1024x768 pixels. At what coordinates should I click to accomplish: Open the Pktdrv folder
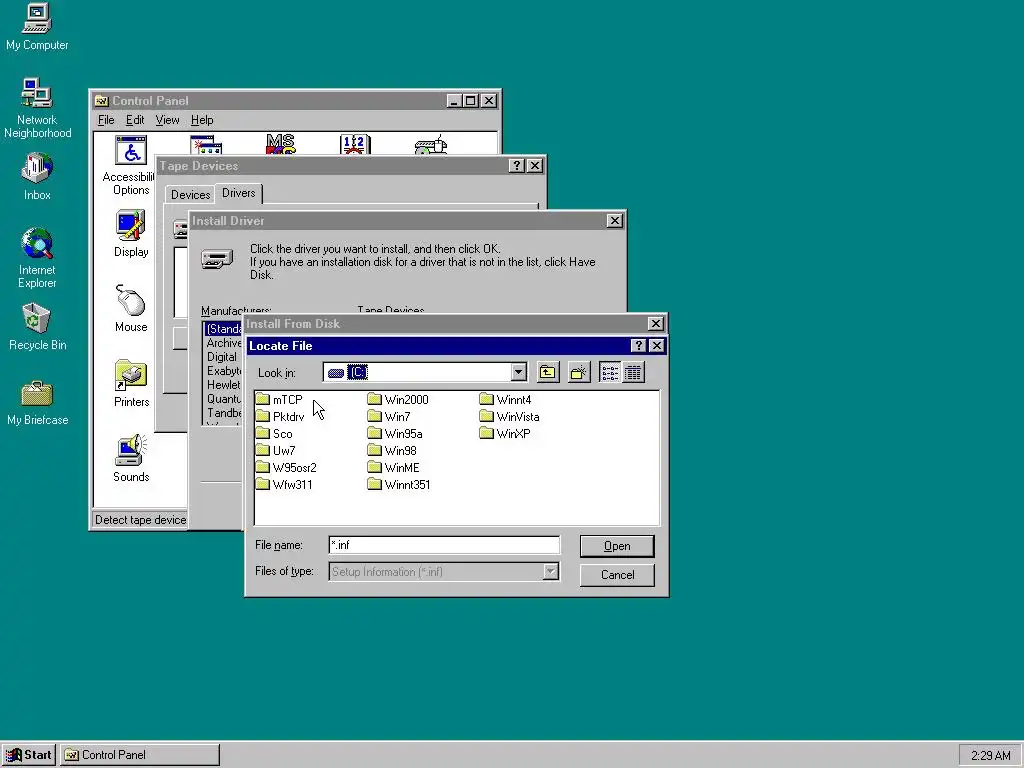(x=280, y=417)
